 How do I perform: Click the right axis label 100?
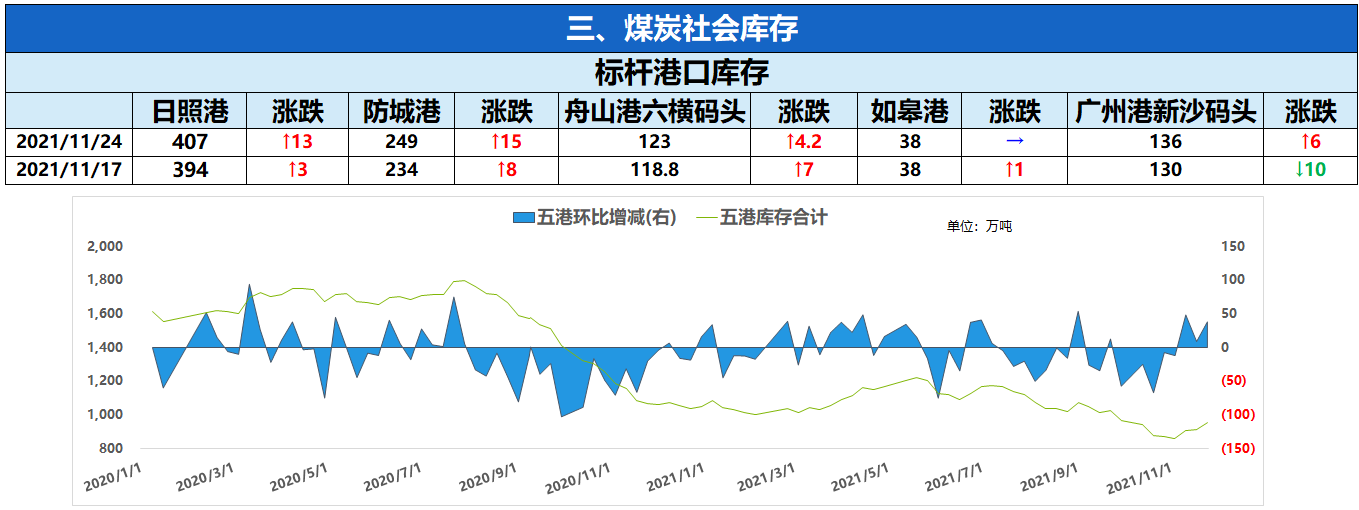1233,280
